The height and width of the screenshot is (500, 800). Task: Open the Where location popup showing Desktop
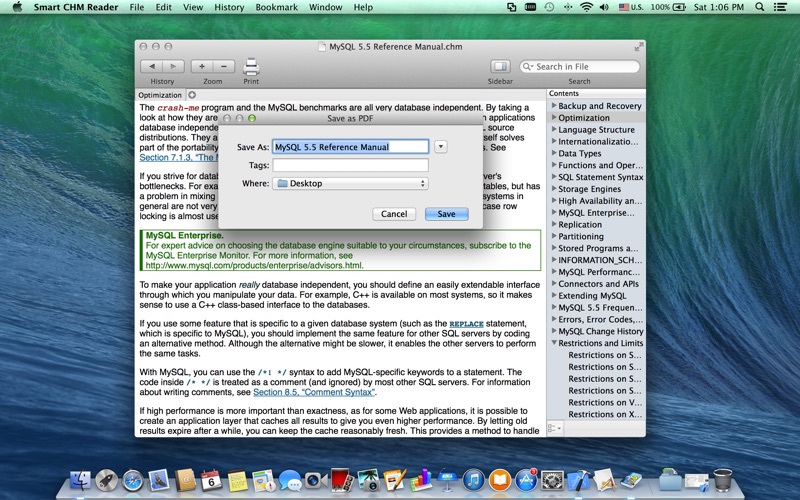[x=351, y=184]
